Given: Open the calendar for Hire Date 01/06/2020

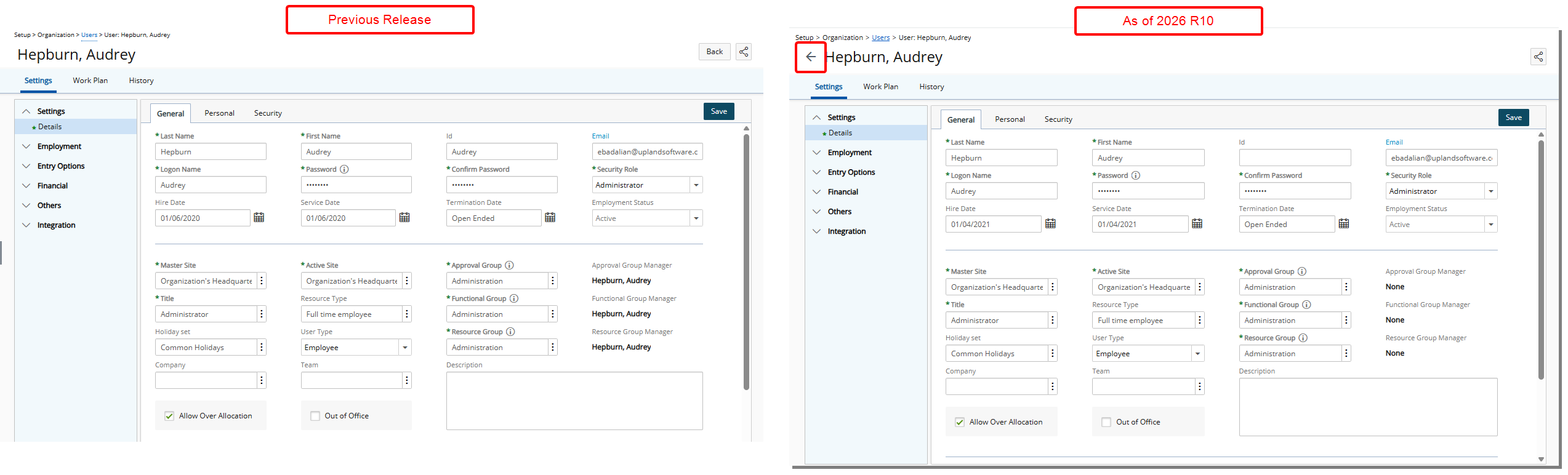Looking at the screenshot, I should coord(259,218).
